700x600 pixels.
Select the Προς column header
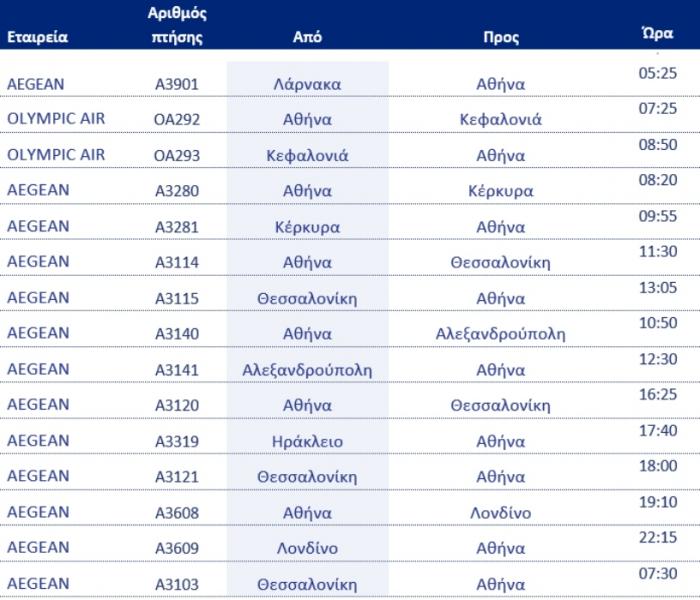coord(501,37)
